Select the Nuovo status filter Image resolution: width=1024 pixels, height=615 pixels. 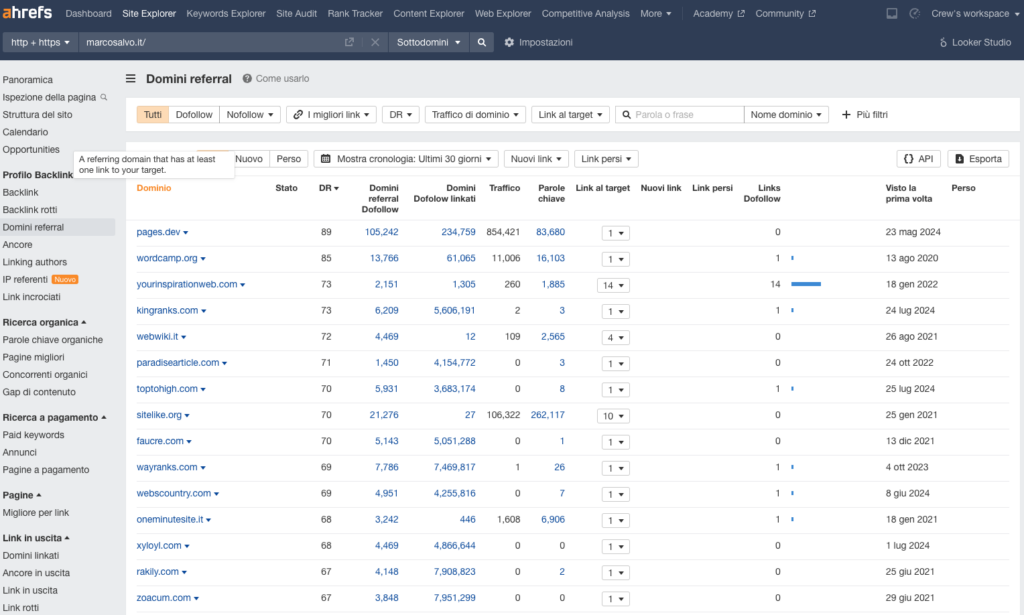pos(248,159)
